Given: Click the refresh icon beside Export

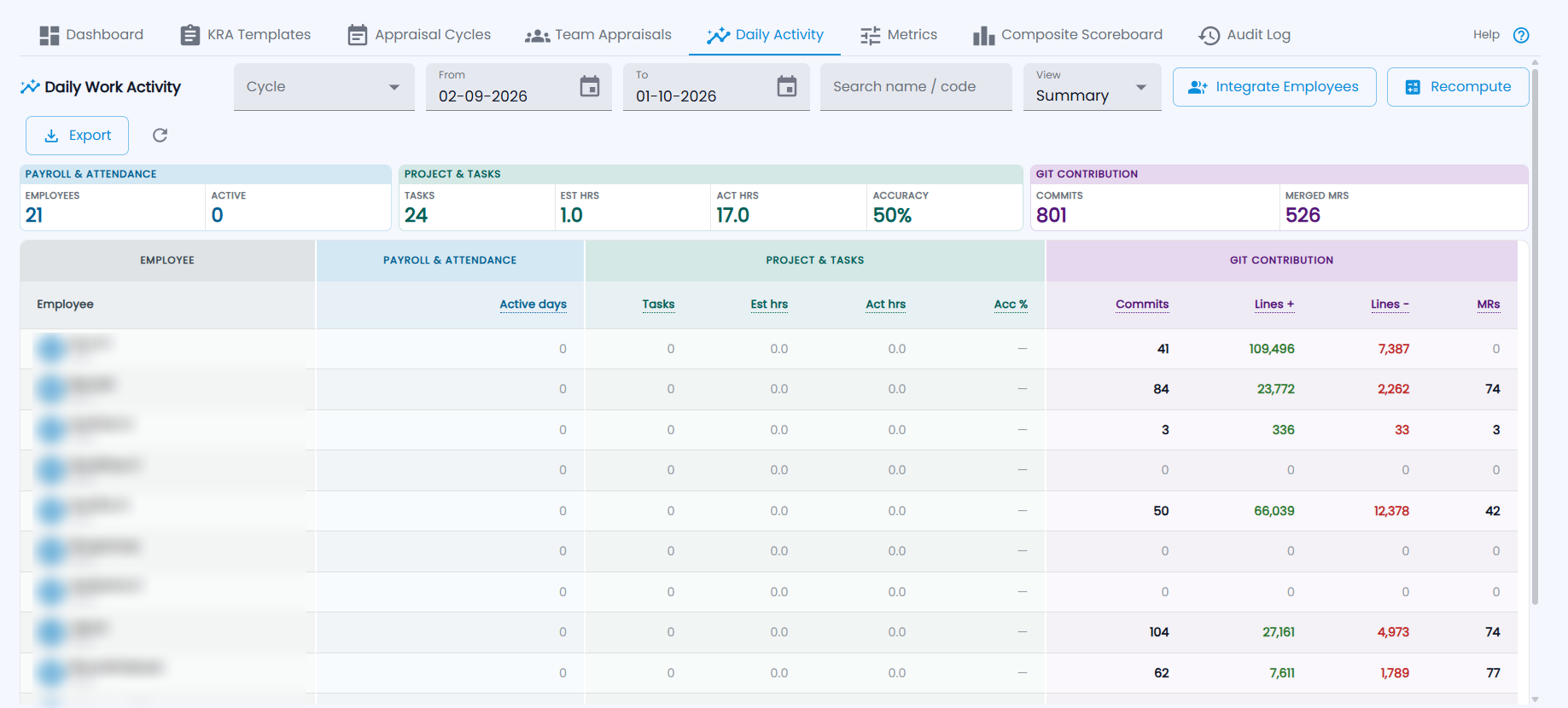Looking at the screenshot, I should click(160, 135).
